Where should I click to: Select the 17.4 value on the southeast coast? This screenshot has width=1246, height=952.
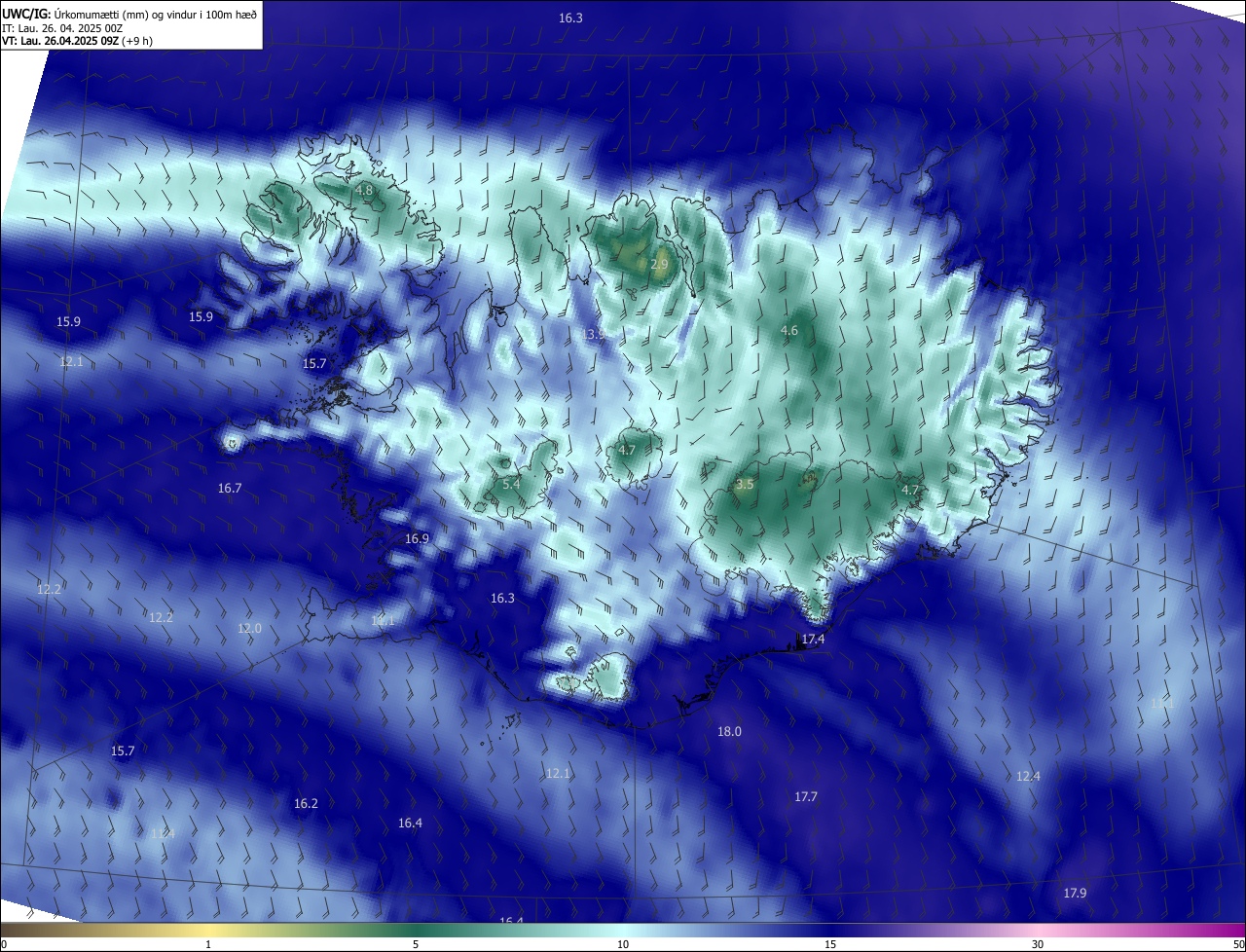[x=813, y=640]
